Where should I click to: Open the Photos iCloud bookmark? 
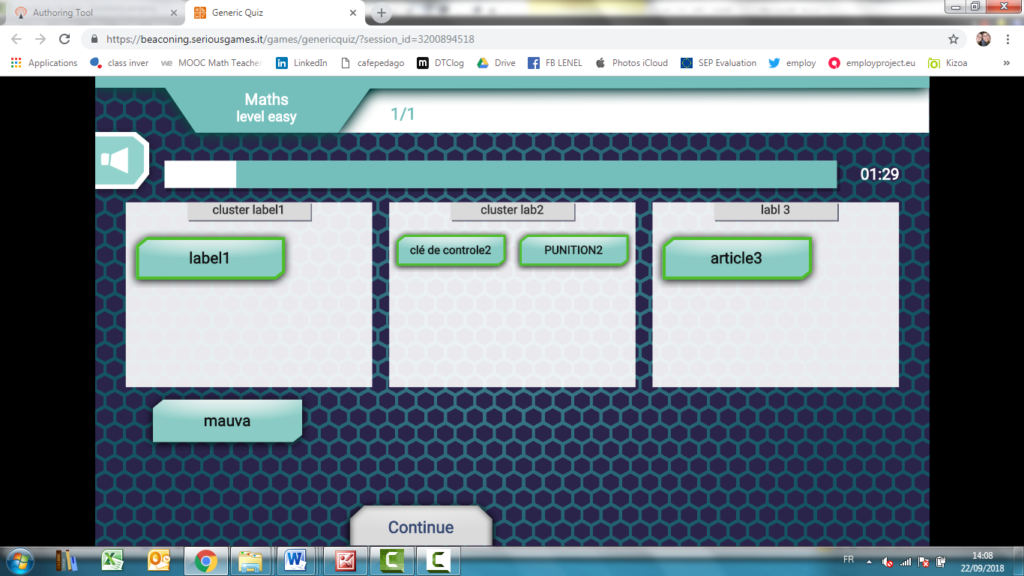[x=631, y=63]
